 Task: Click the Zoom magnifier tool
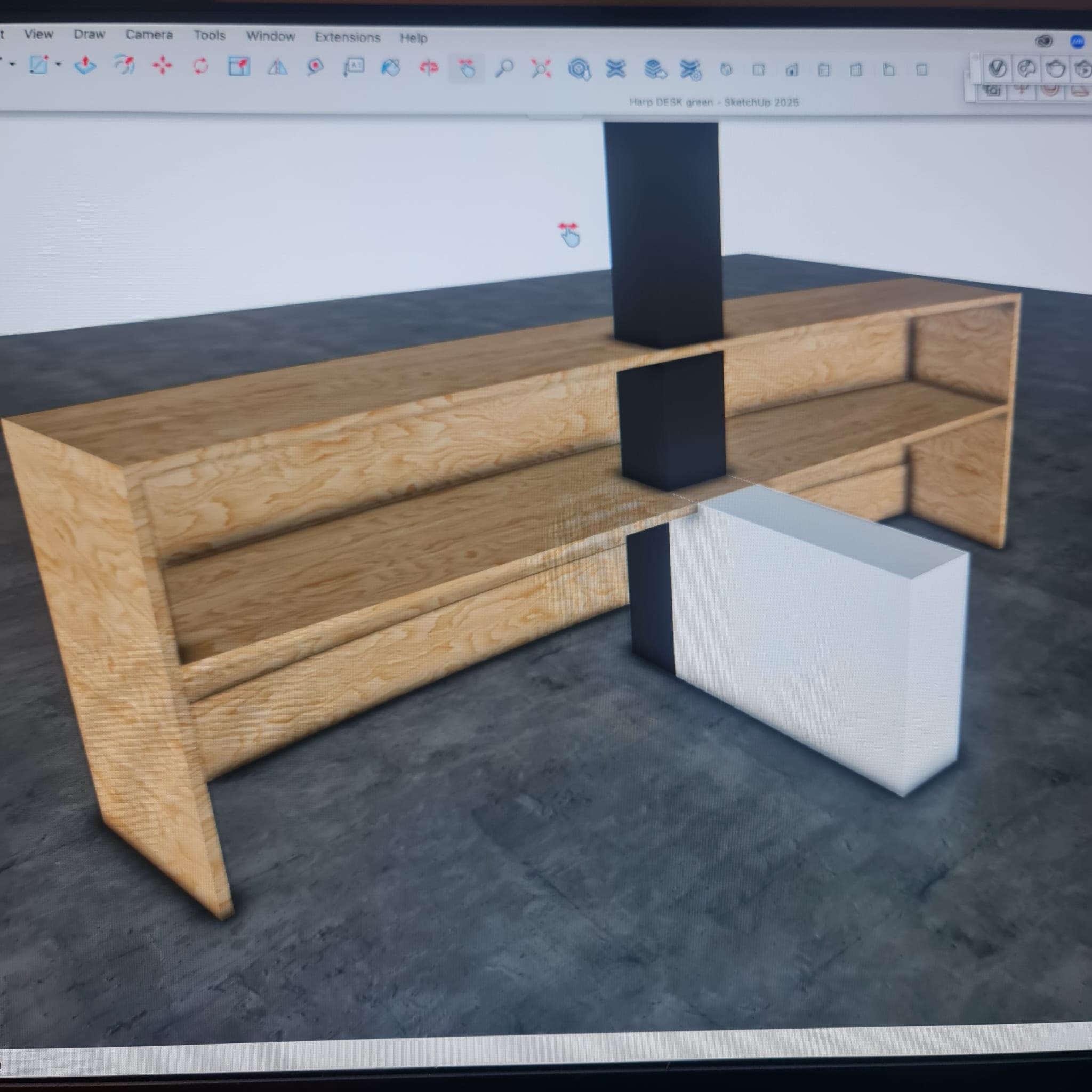pos(504,69)
